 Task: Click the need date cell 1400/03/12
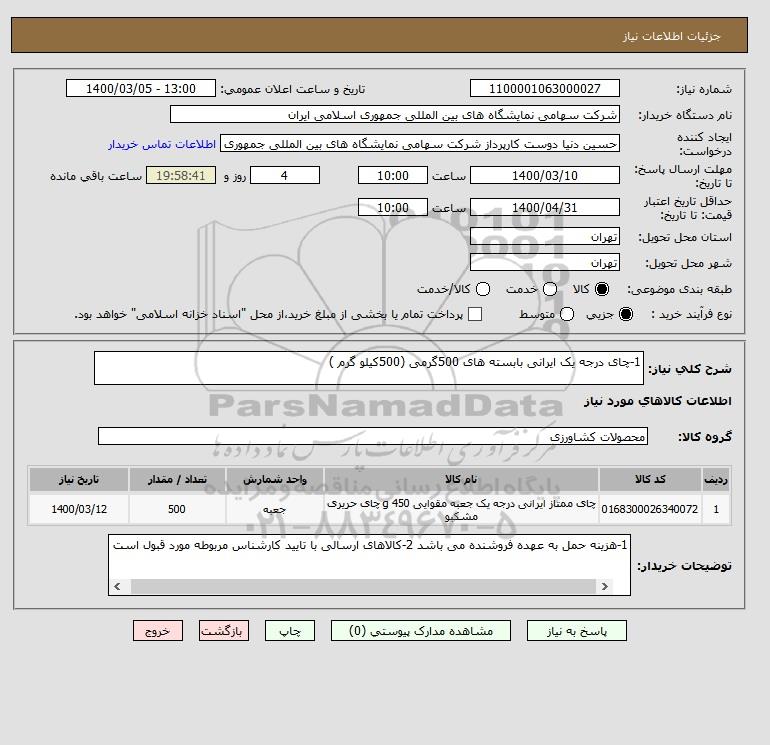[79, 509]
